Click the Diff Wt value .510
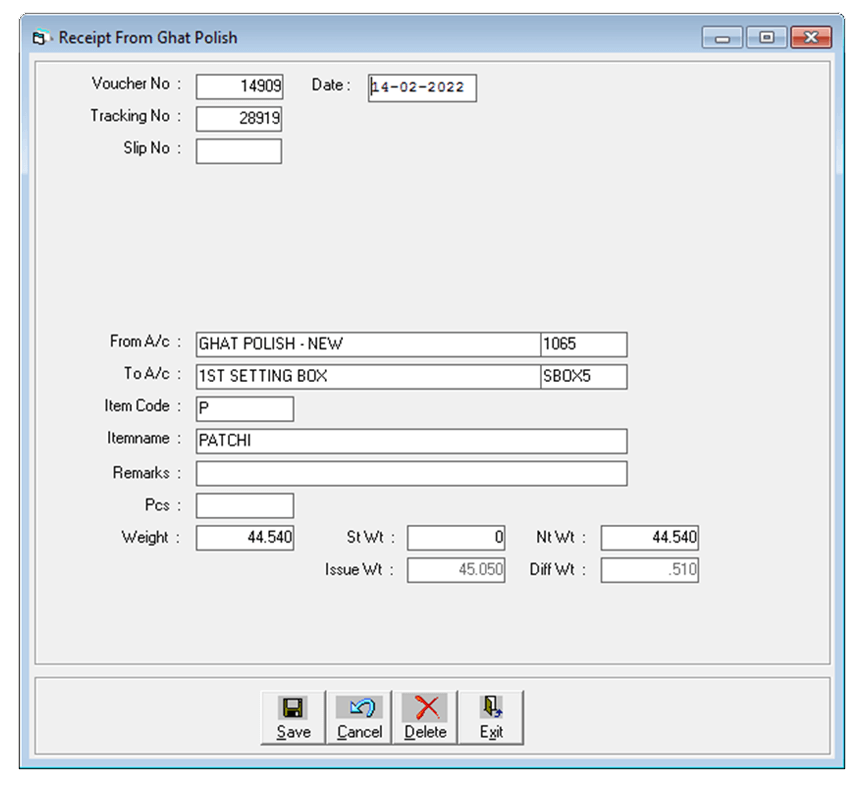 point(650,570)
